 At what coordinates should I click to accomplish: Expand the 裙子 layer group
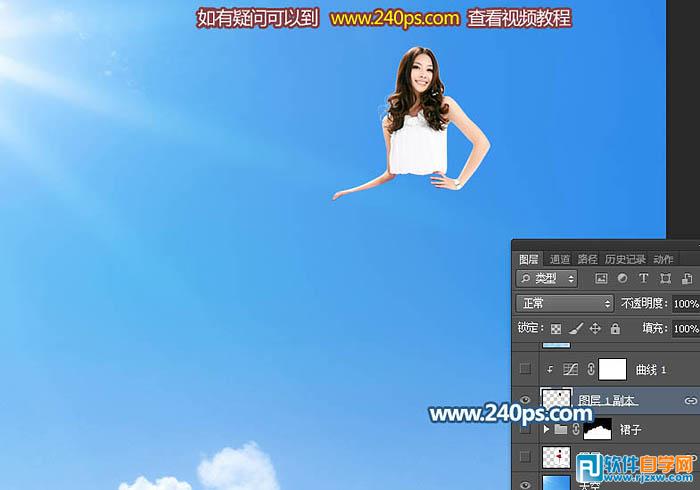tap(546, 429)
